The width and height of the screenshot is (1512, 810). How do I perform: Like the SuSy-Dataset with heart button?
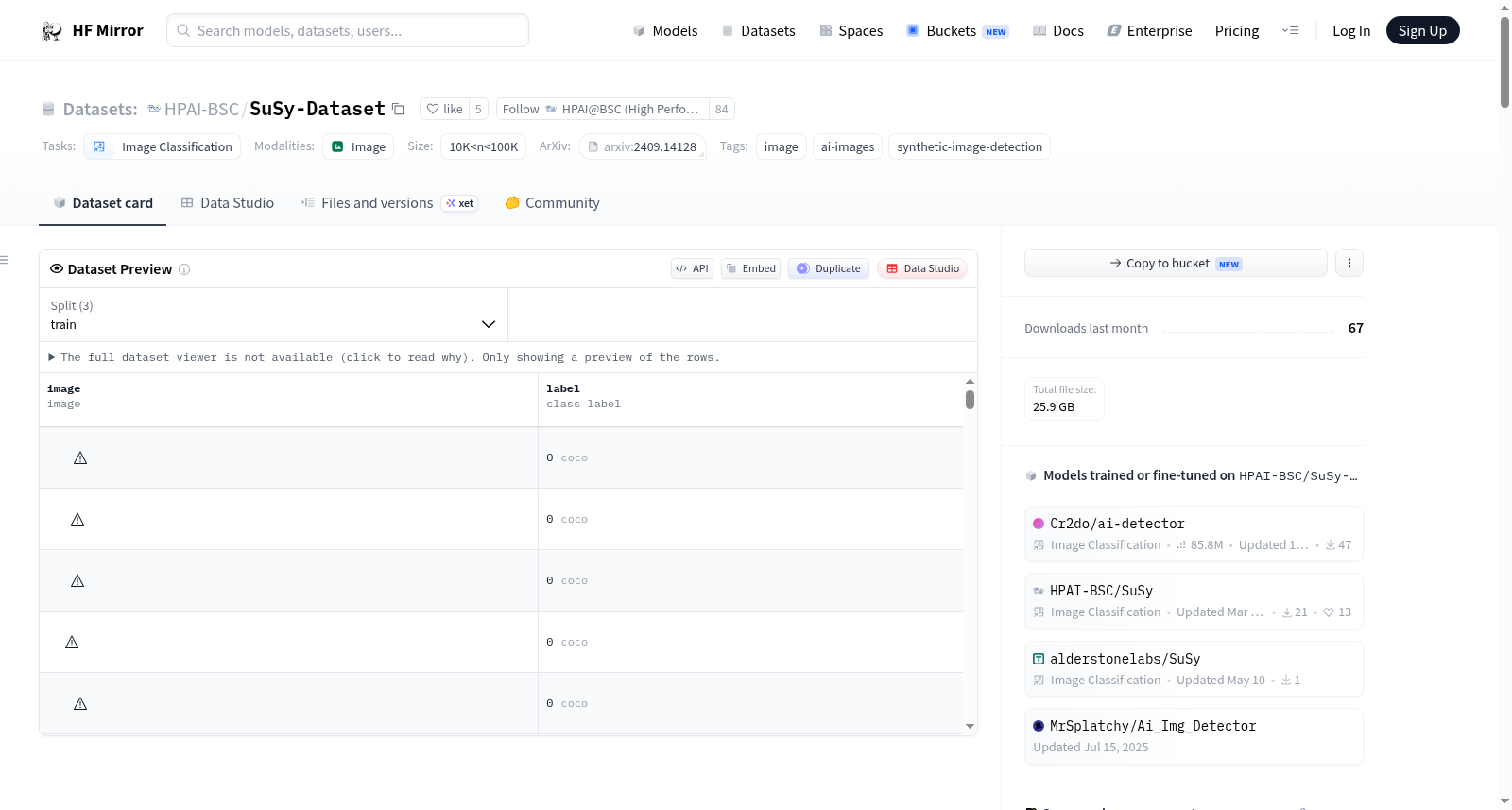444,110
